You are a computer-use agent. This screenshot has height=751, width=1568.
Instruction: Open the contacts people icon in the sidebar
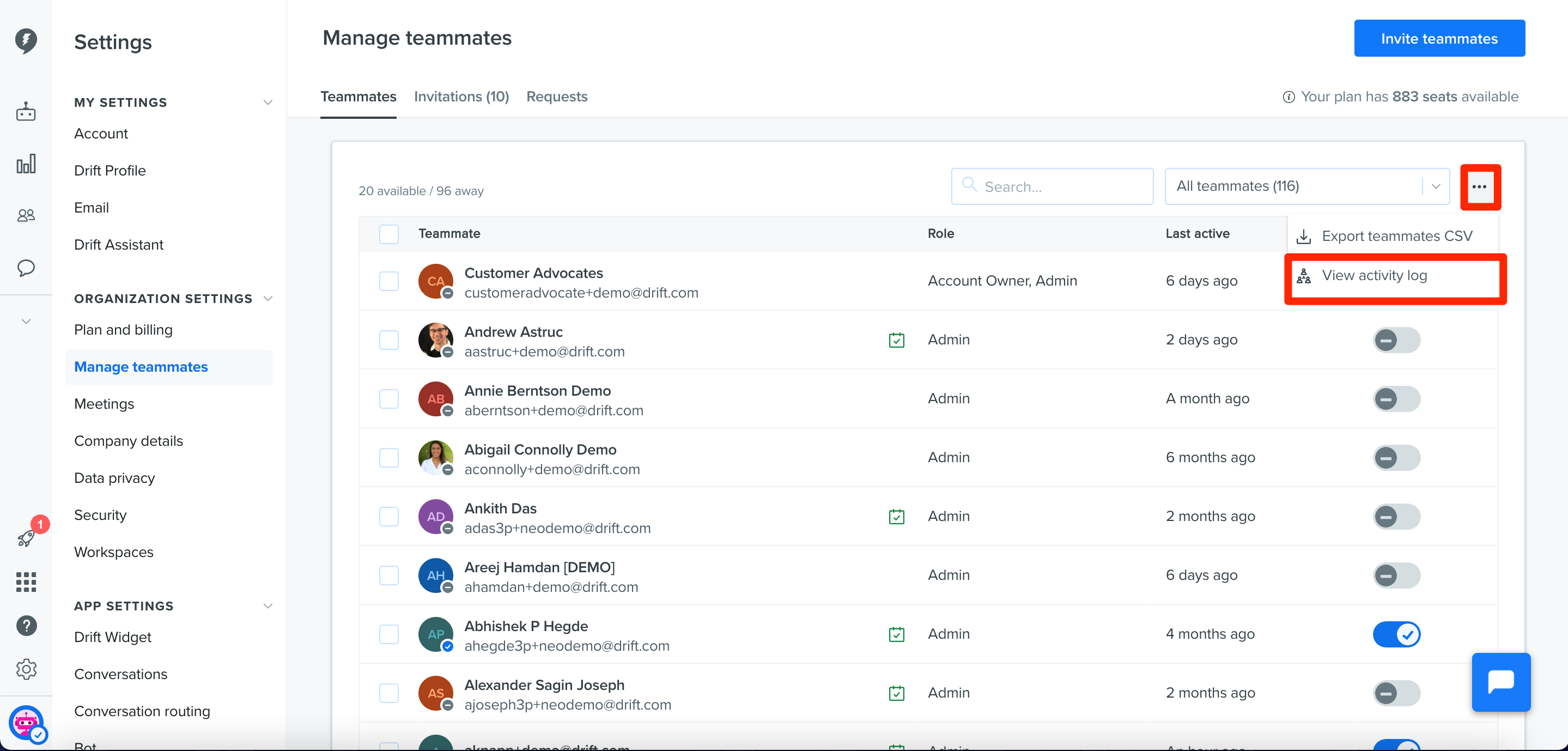pos(26,215)
